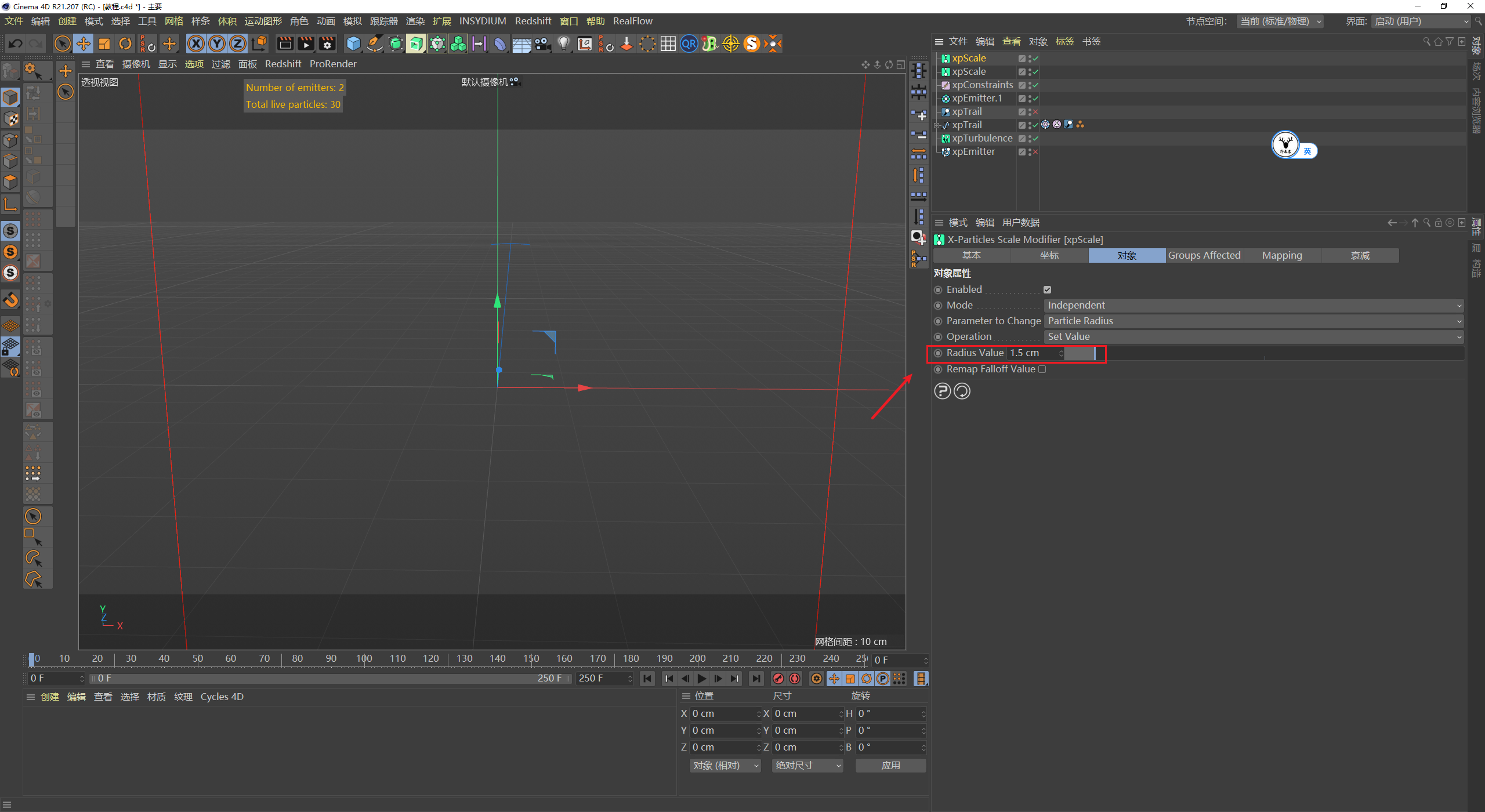Image resolution: width=1485 pixels, height=812 pixels.
Task: Jump to the animation start
Action: pos(647,679)
